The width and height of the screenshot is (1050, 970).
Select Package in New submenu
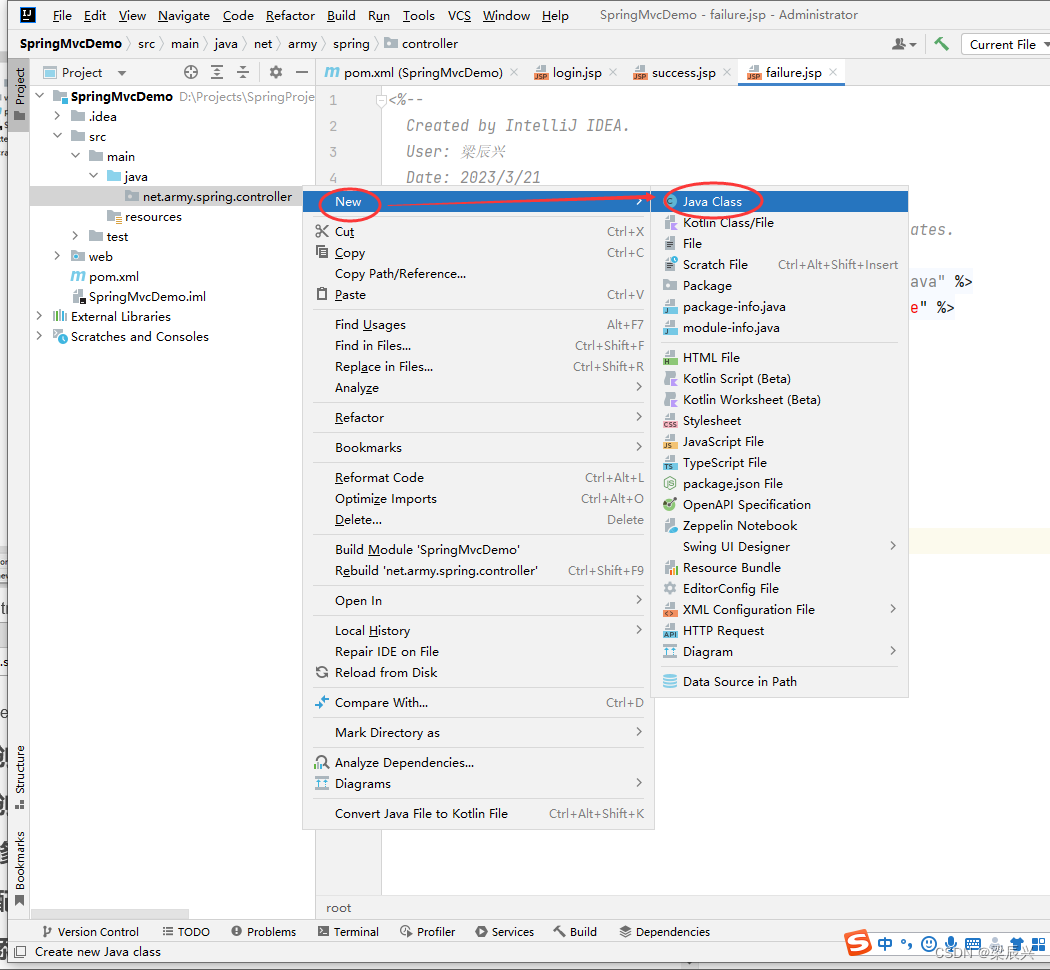(x=779, y=286)
